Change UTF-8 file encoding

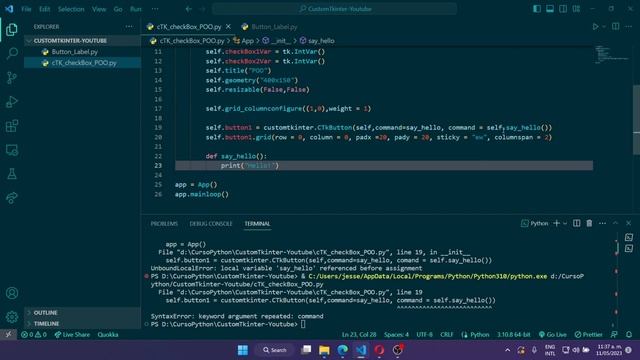coord(424,335)
